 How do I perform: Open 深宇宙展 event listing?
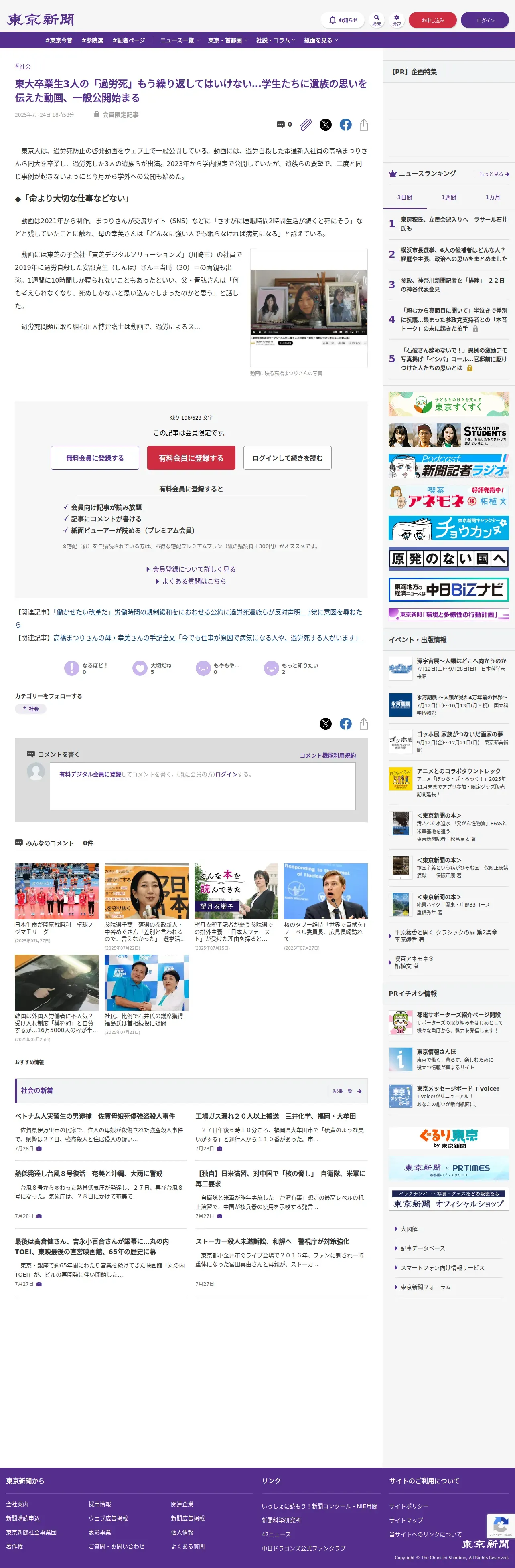(x=448, y=668)
